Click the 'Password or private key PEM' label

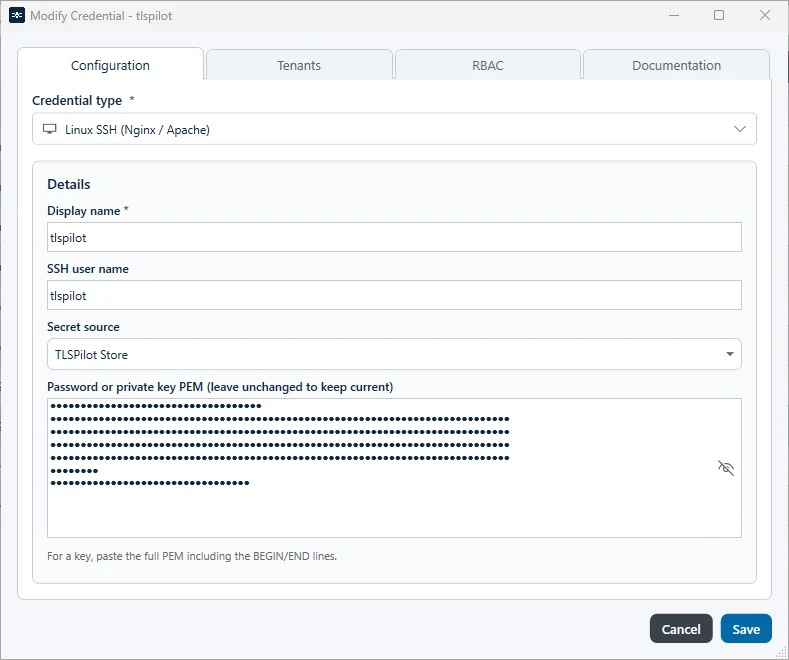(x=220, y=387)
